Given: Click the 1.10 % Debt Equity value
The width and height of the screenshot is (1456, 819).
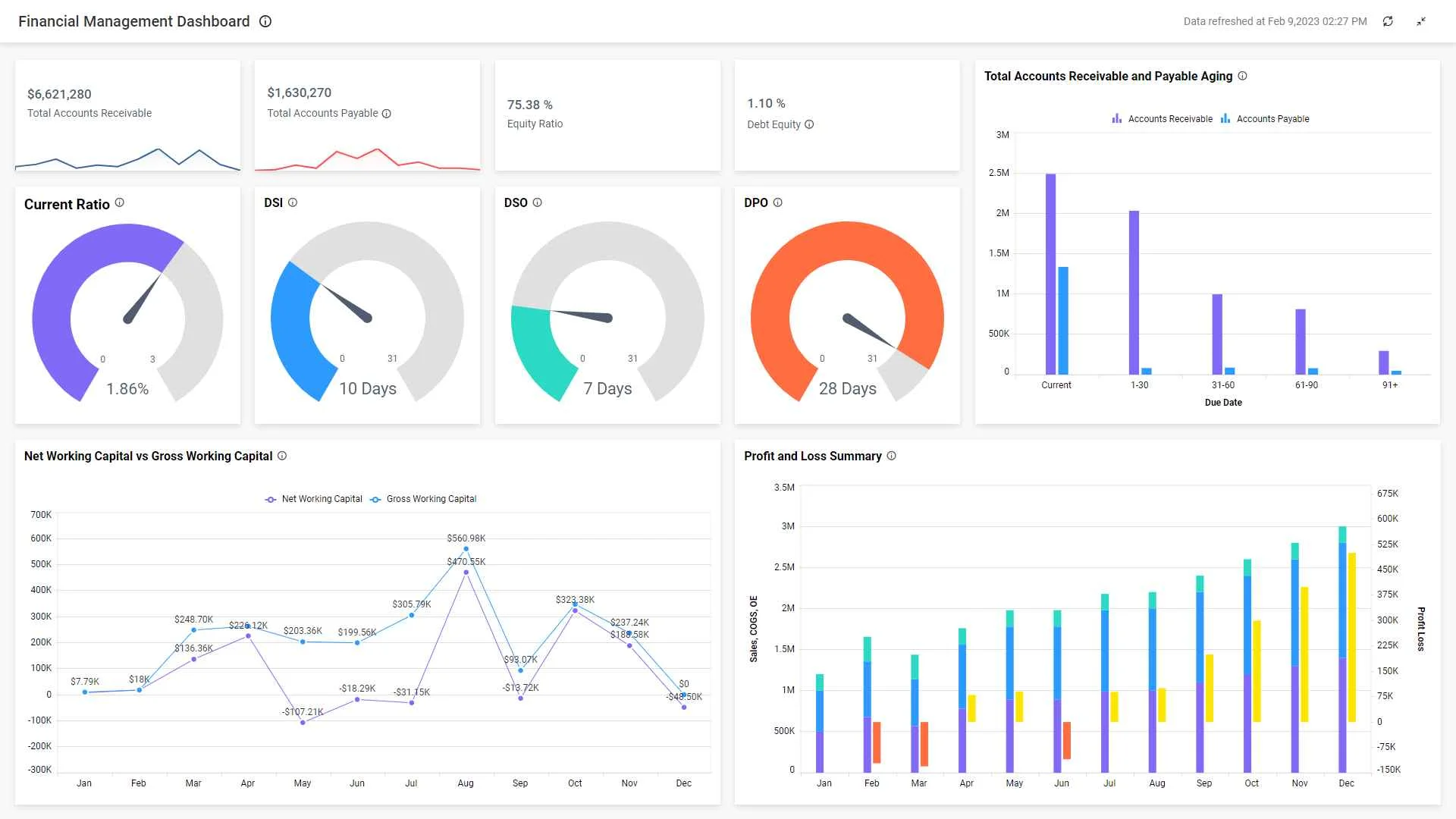Looking at the screenshot, I should click(767, 103).
